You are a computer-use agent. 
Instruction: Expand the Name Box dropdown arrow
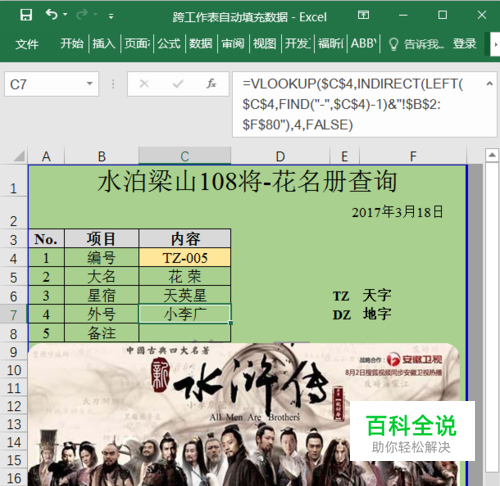point(89,84)
